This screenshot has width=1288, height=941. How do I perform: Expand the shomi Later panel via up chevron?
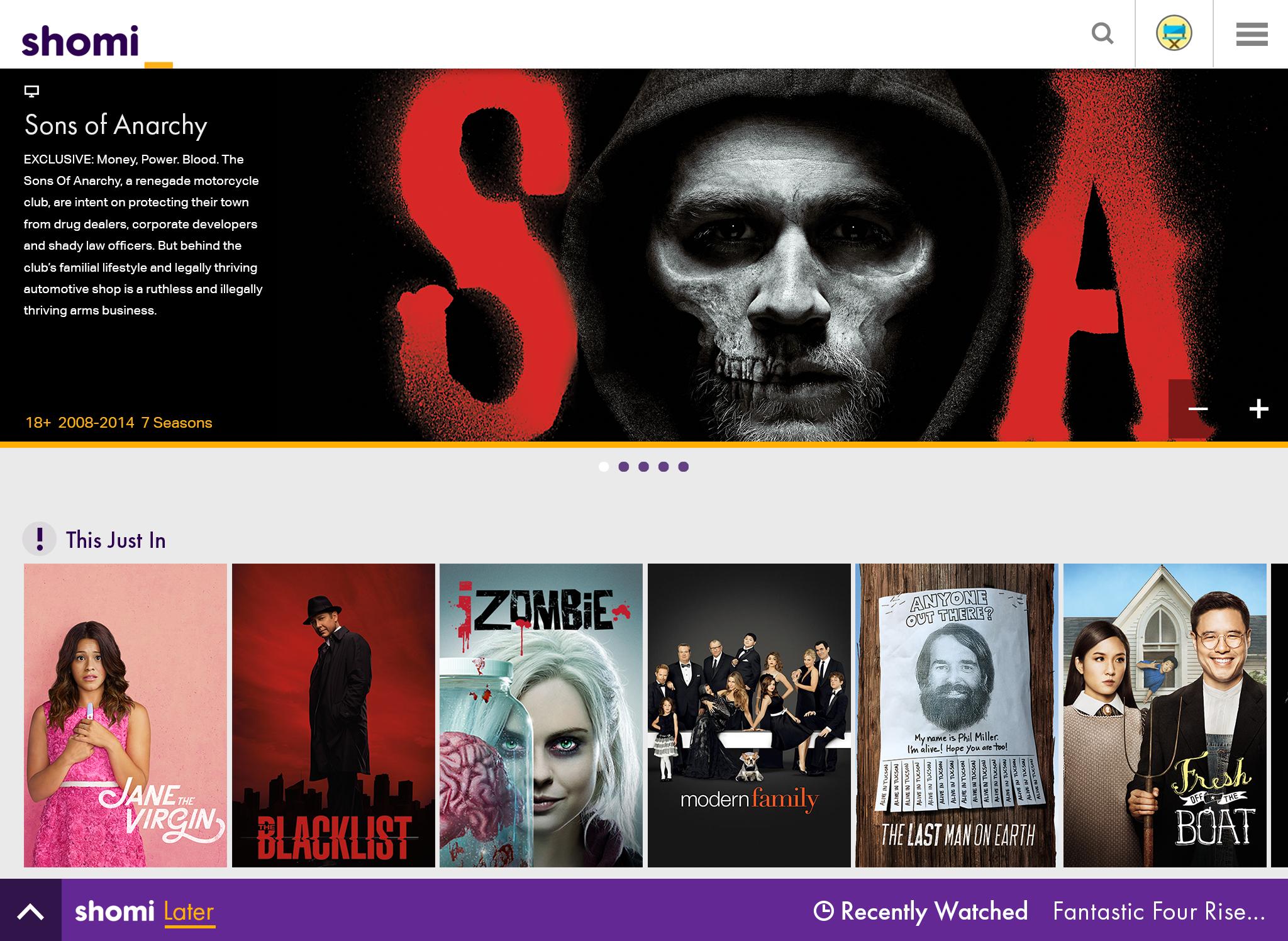[30, 911]
